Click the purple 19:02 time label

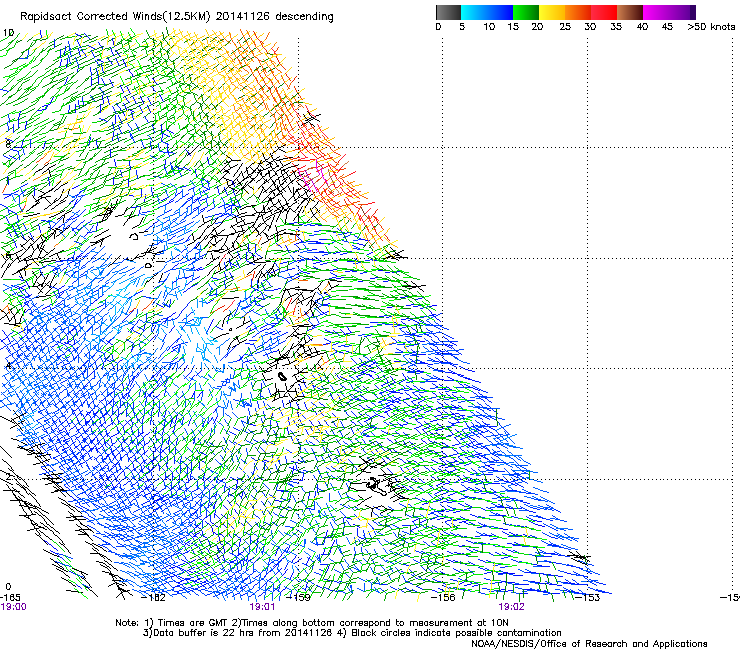[x=512, y=607]
